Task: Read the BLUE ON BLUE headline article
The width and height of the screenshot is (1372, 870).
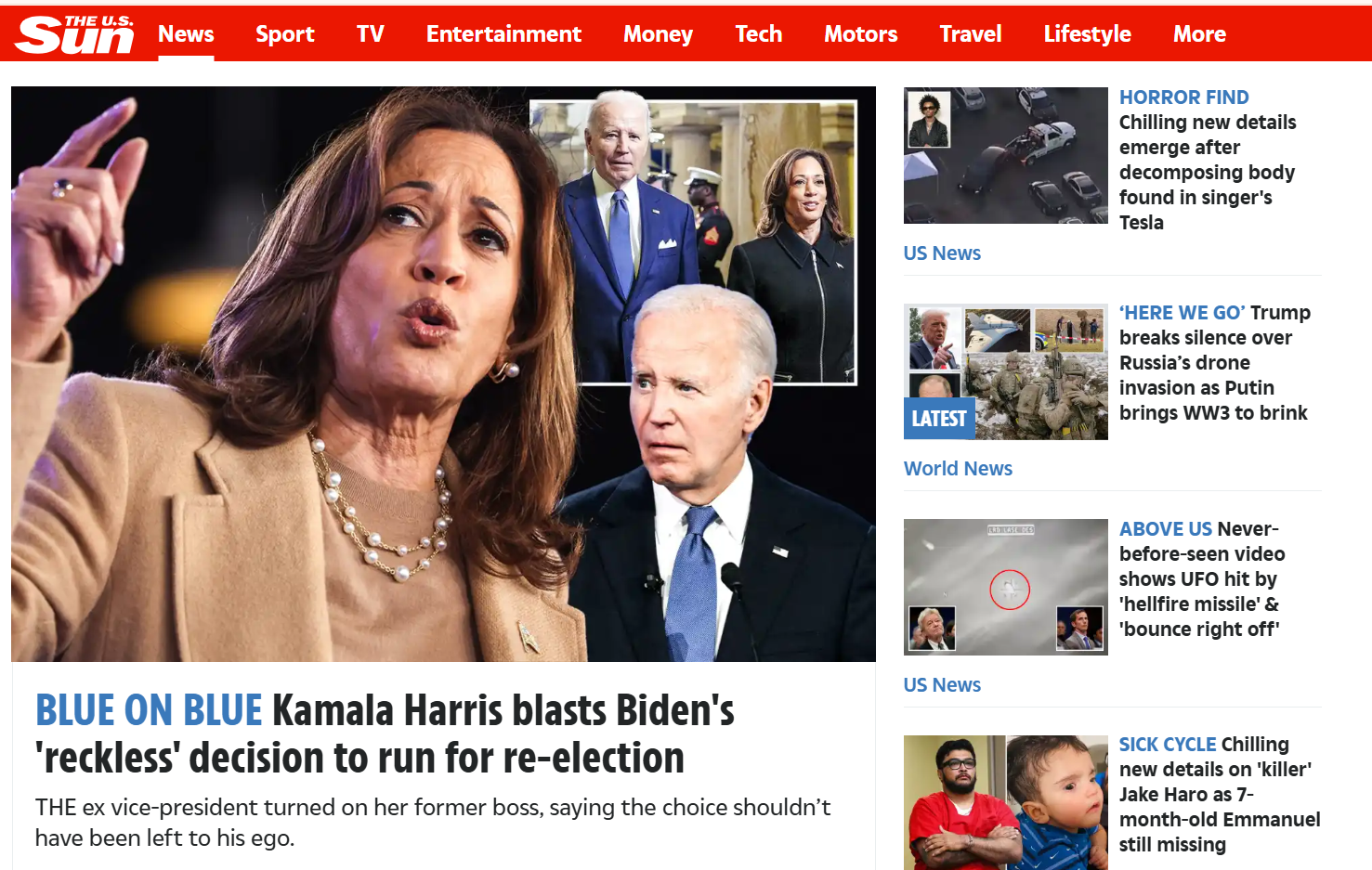Action: (x=385, y=734)
